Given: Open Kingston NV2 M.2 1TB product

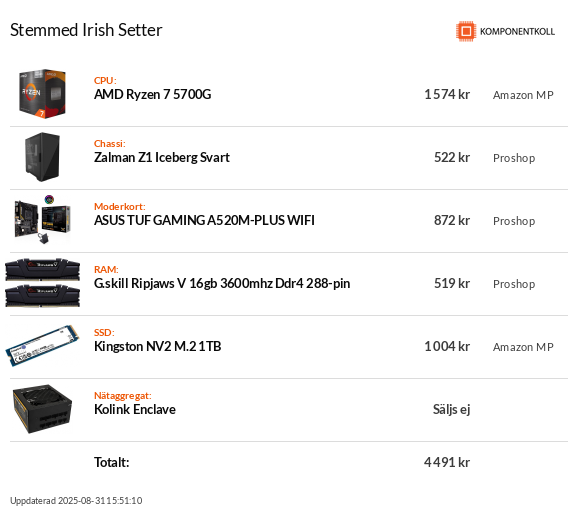Looking at the screenshot, I should [157, 346].
